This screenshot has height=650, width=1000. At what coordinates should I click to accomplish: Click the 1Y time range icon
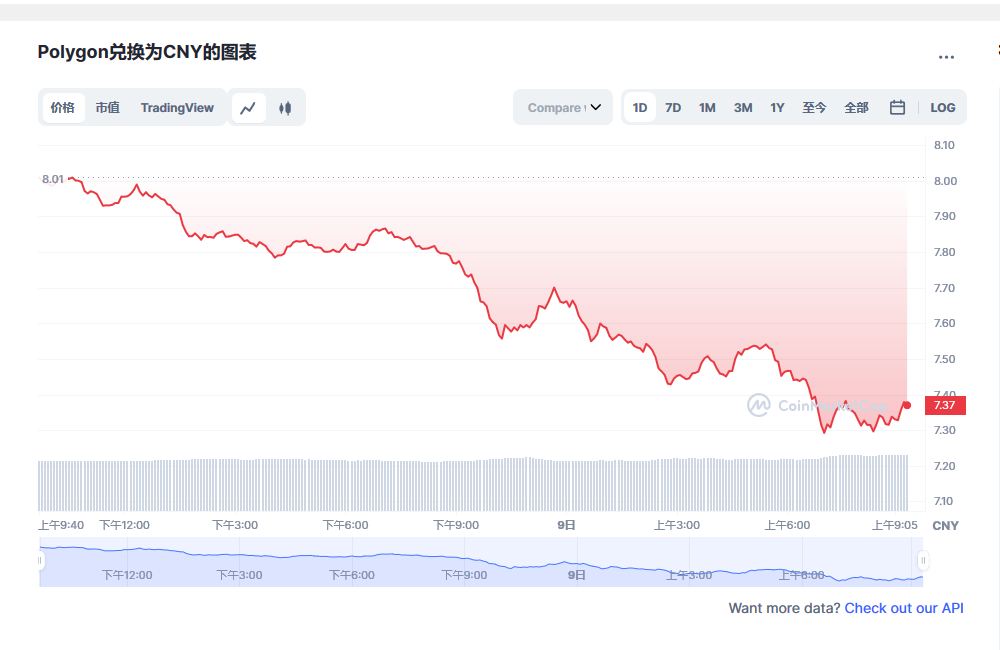click(777, 107)
